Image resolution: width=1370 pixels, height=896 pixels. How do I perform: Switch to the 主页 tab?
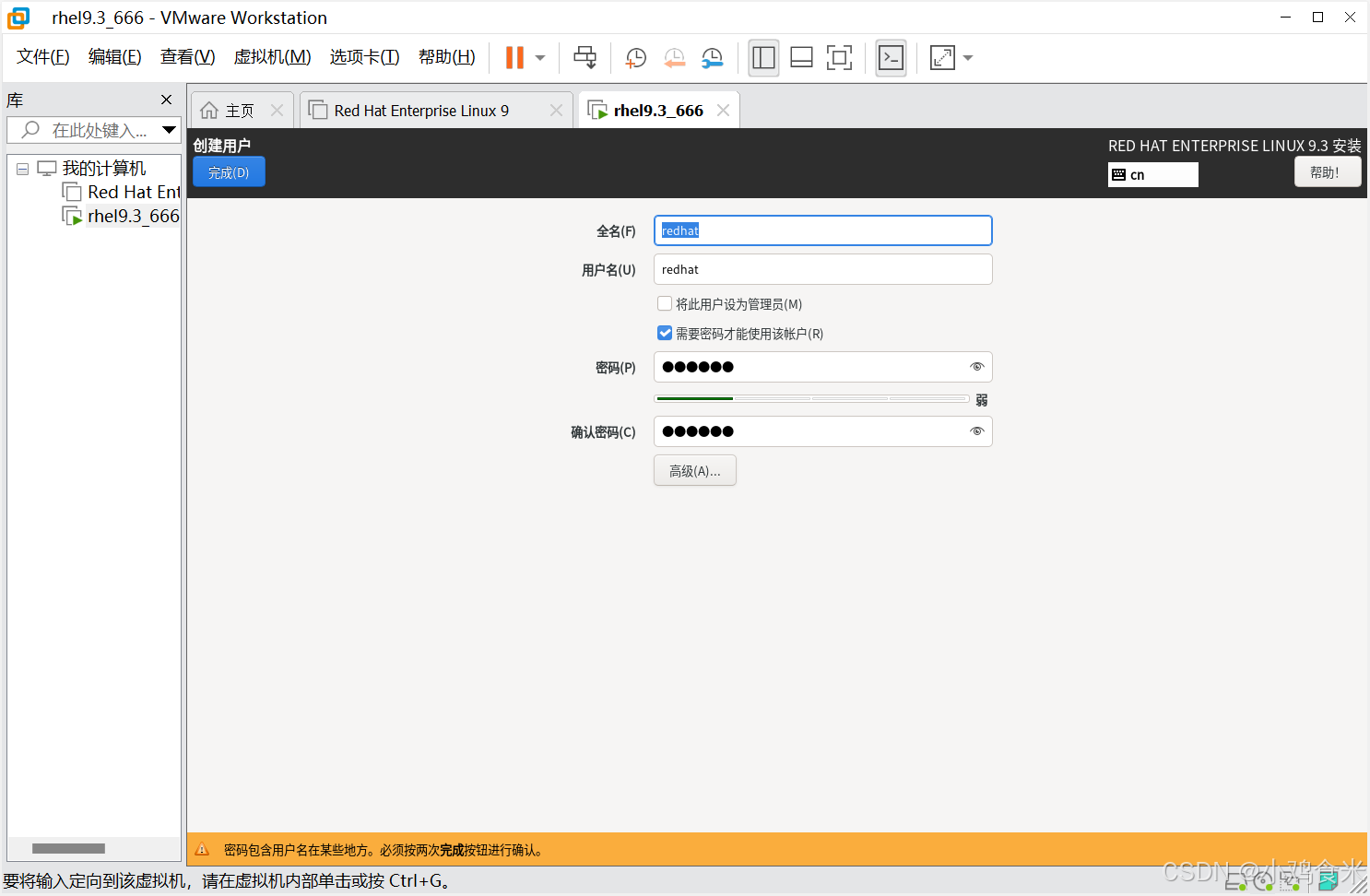pyautogui.click(x=240, y=111)
